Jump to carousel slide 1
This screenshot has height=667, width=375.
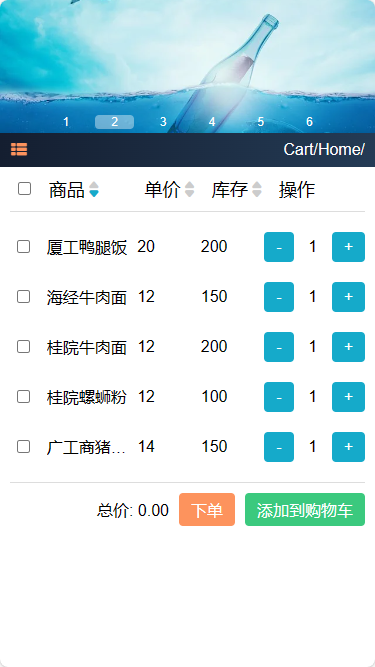pyautogui.click(x=66, y=122)
